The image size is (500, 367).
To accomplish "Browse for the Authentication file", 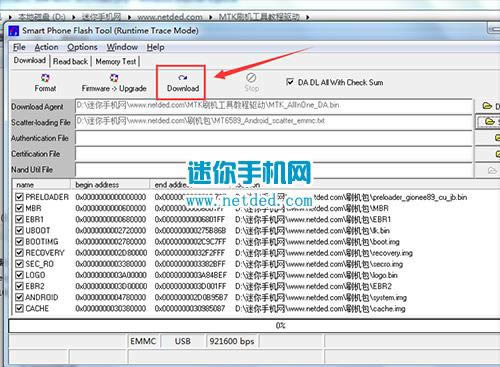I will pos(497,137).
